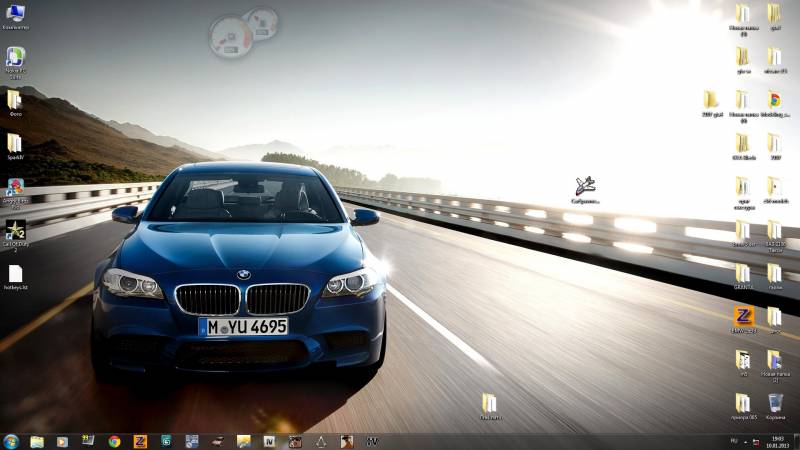Select the Angry Birds game shortcut
This screenshot has height=450, width=800.
[15, 193]
